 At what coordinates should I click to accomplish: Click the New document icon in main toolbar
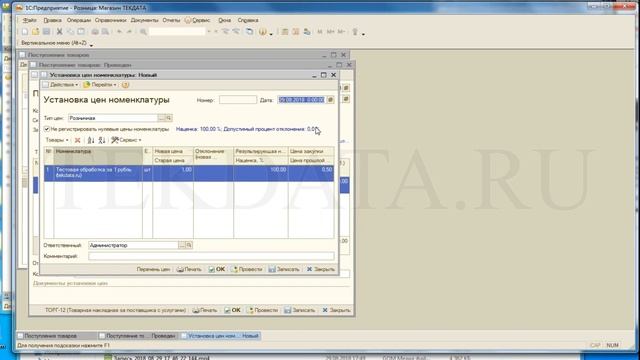(25, 31)
